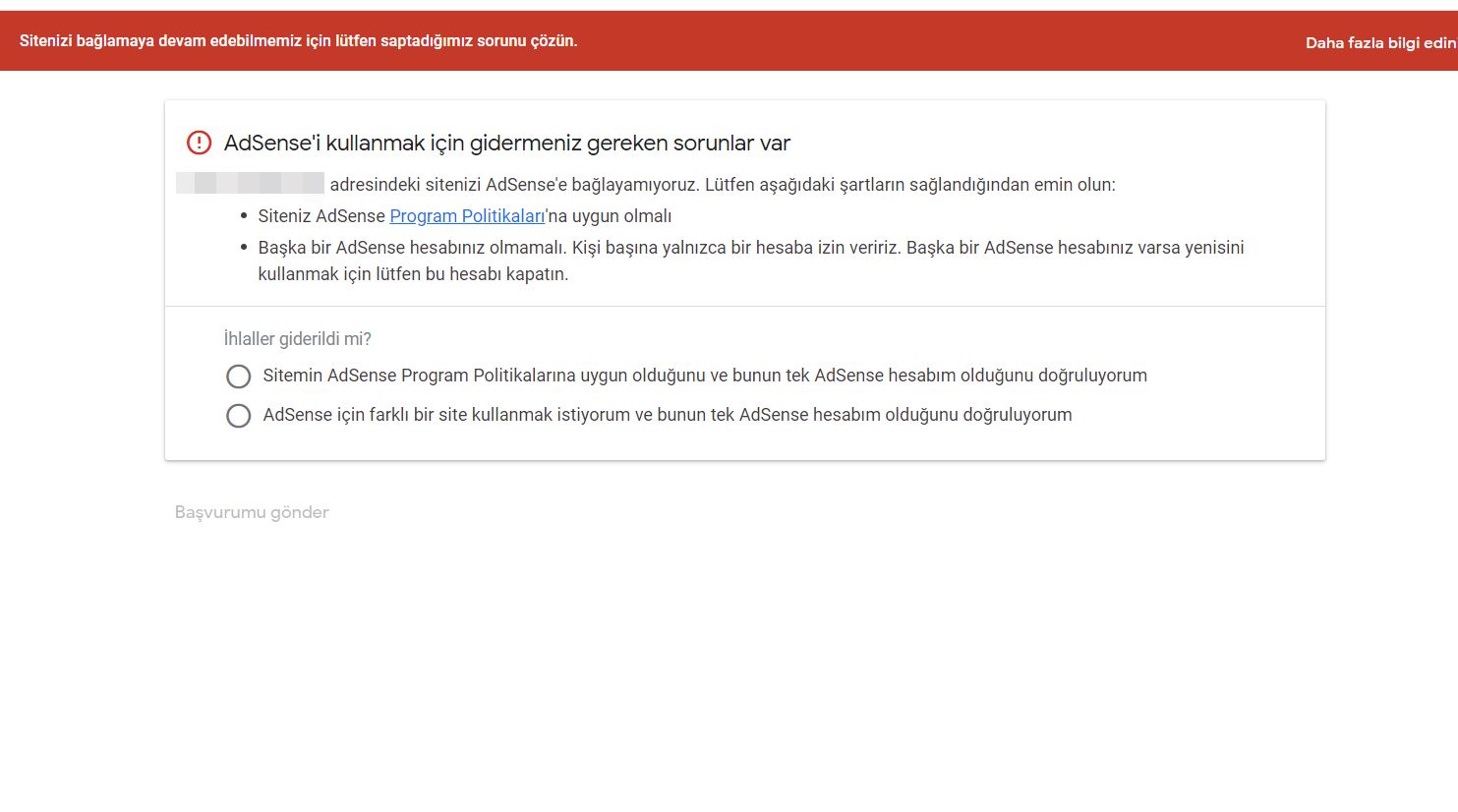Click the label "Sitemin AdSense Program Politikalarına uygun" option text
The height and width of the screenshot is (812, 1458).
705,376
